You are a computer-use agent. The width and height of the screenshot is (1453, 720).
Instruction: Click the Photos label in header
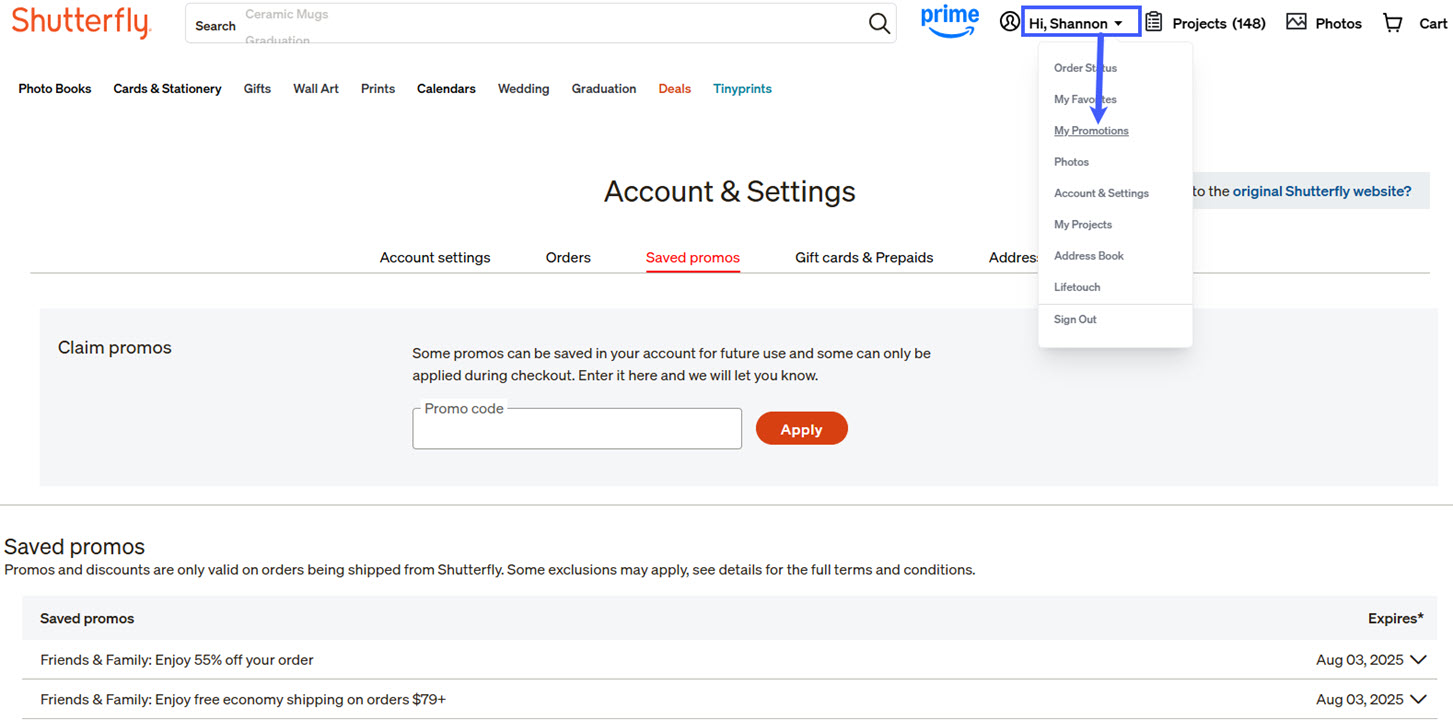point(1338,23)
